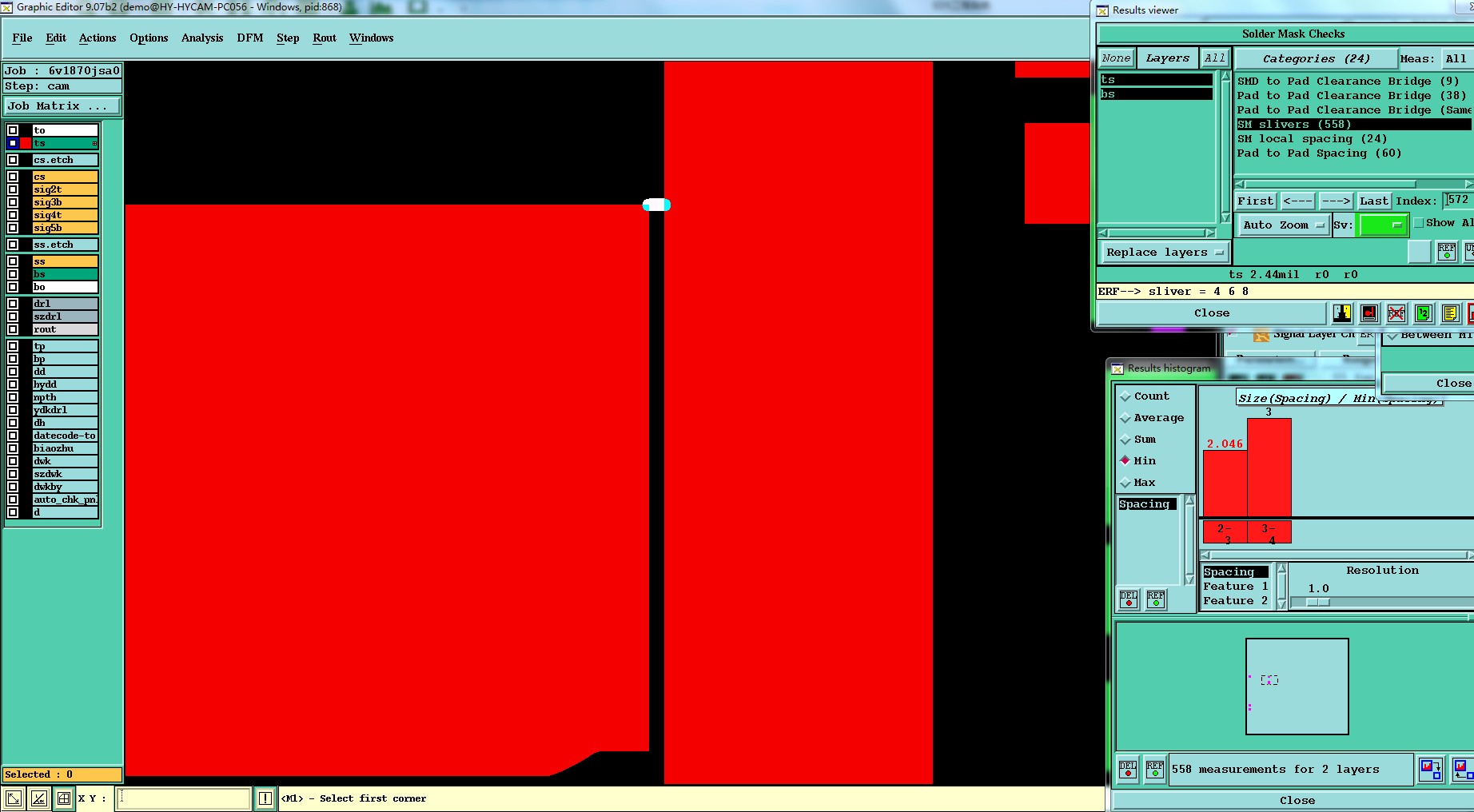Open the Auto Zoom dropdown
The height and width of the screenshot is (812, 1474).
coord(1283,225)
